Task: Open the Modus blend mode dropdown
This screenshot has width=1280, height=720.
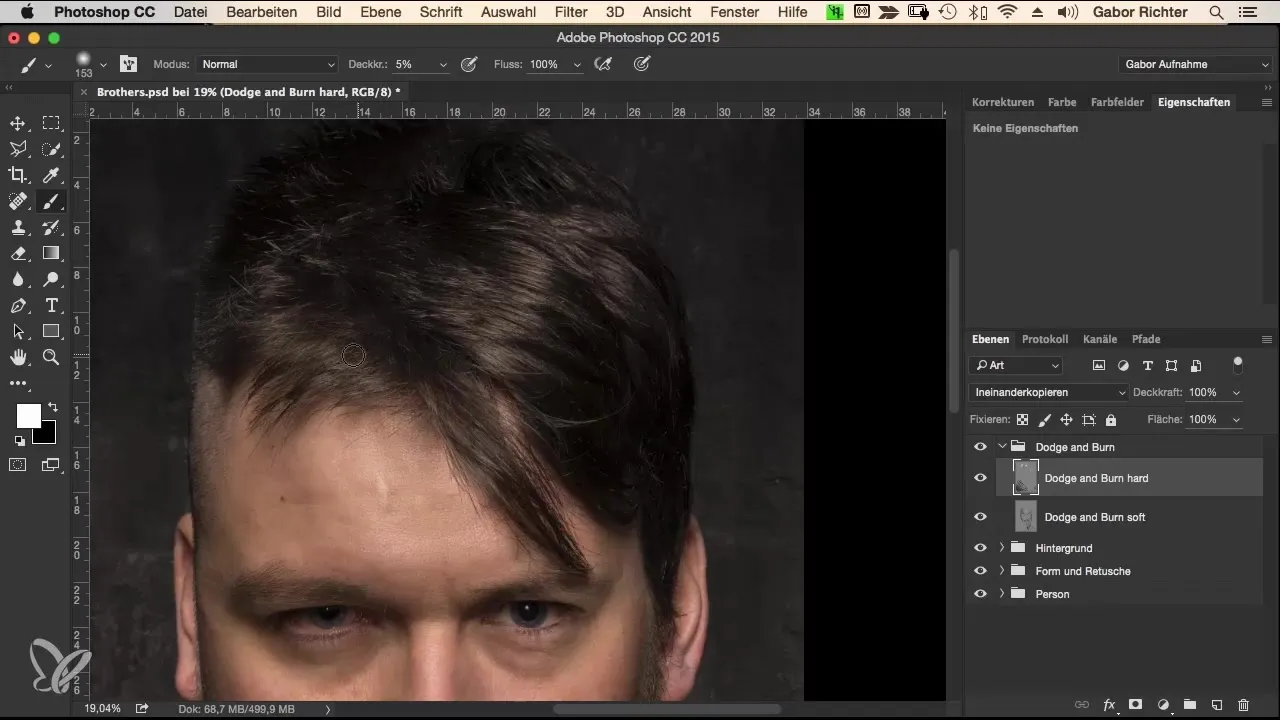Action: (x=267, y=64)
